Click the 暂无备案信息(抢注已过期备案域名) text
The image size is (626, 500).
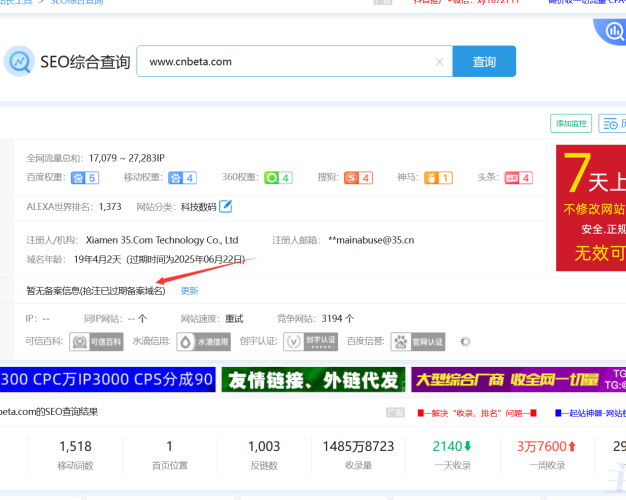(x=96, y=291)
